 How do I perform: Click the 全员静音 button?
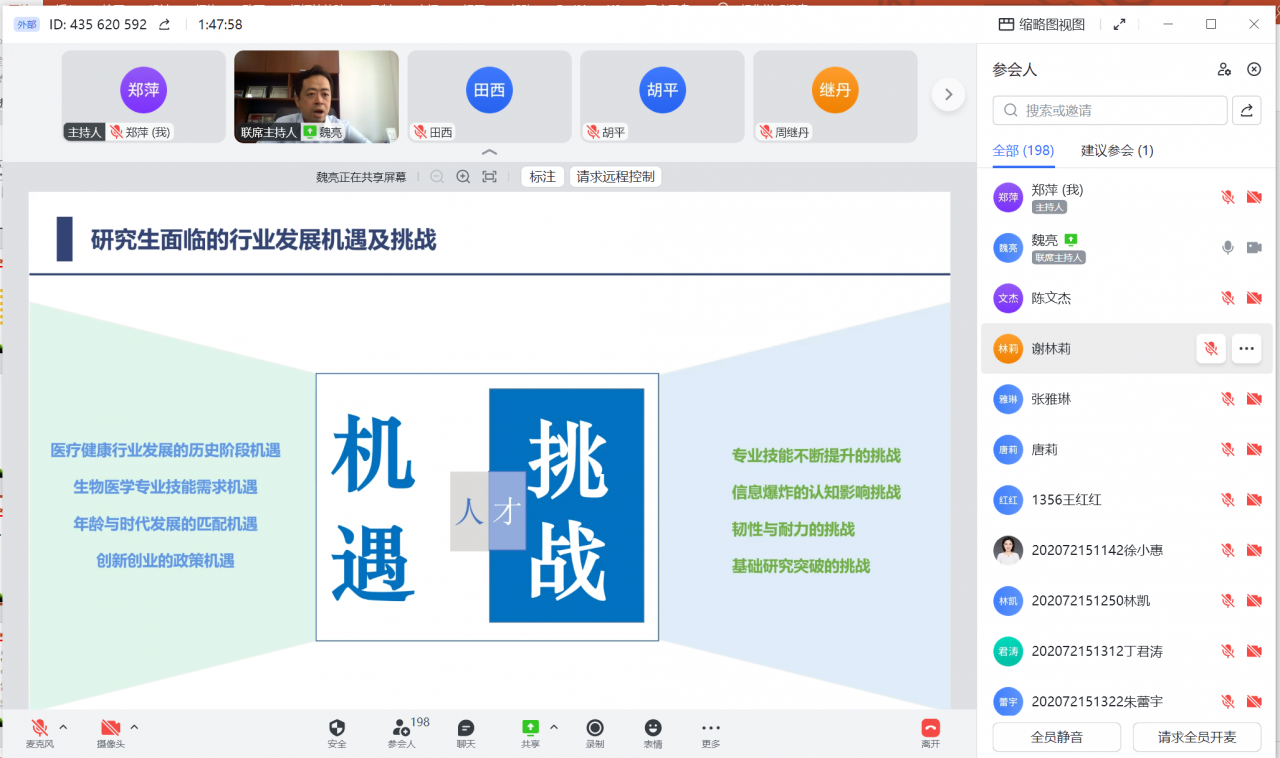(x=1057, y=737)
